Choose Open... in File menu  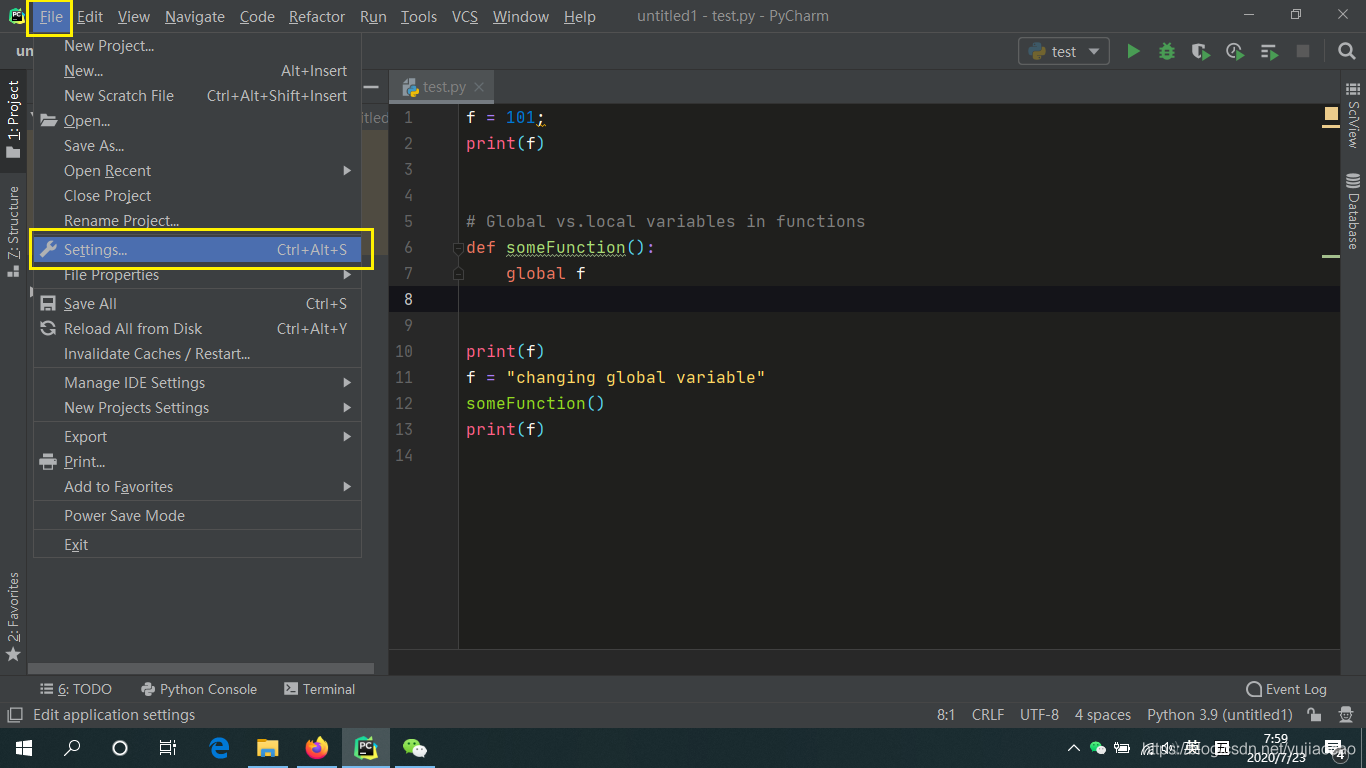pos(198,121)
